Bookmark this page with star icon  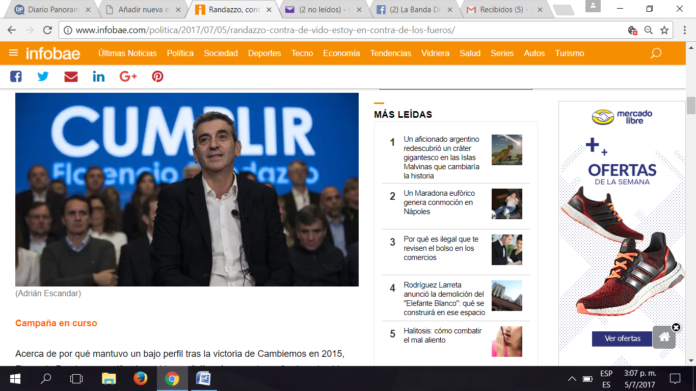(x=664, y=30)
